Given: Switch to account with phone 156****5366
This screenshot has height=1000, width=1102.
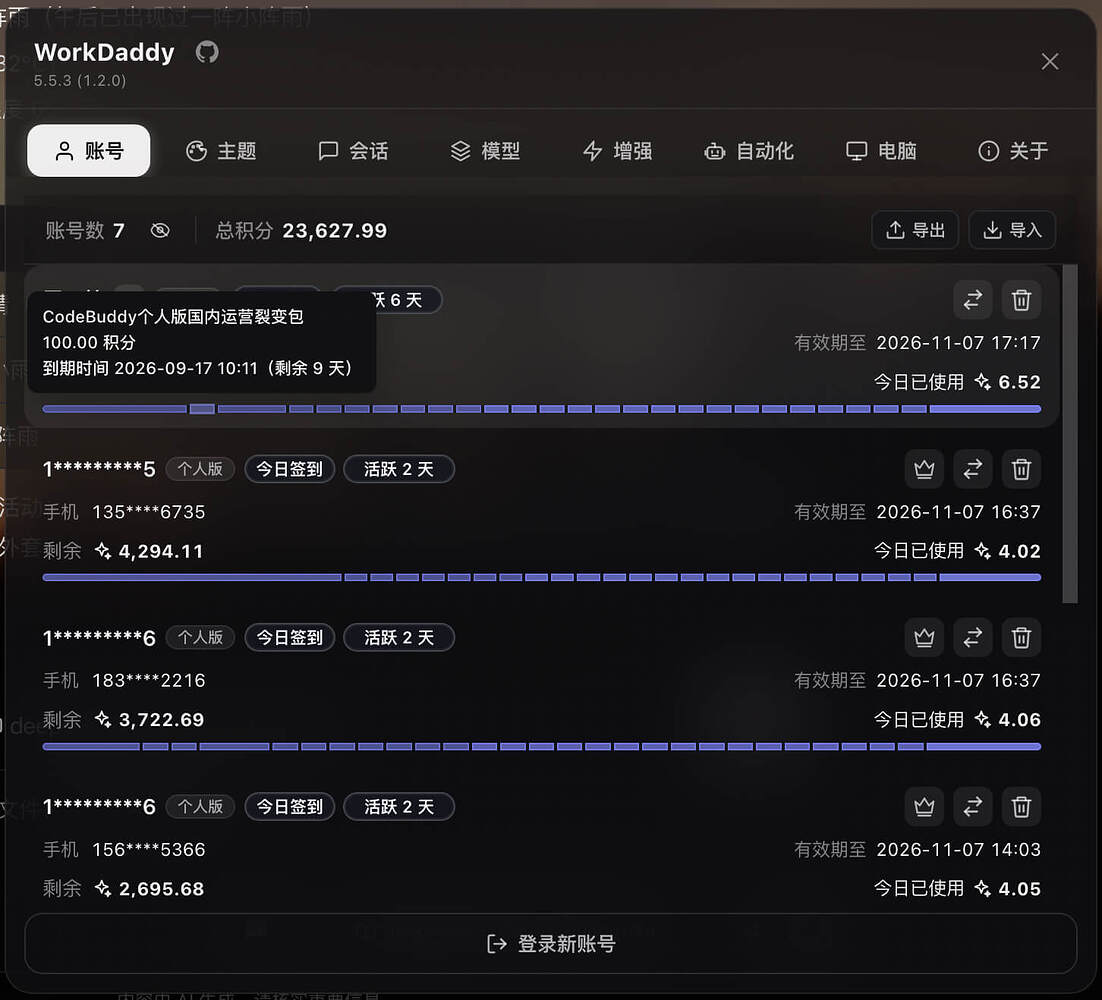Looking at the screenshot, I should [973, 806].
